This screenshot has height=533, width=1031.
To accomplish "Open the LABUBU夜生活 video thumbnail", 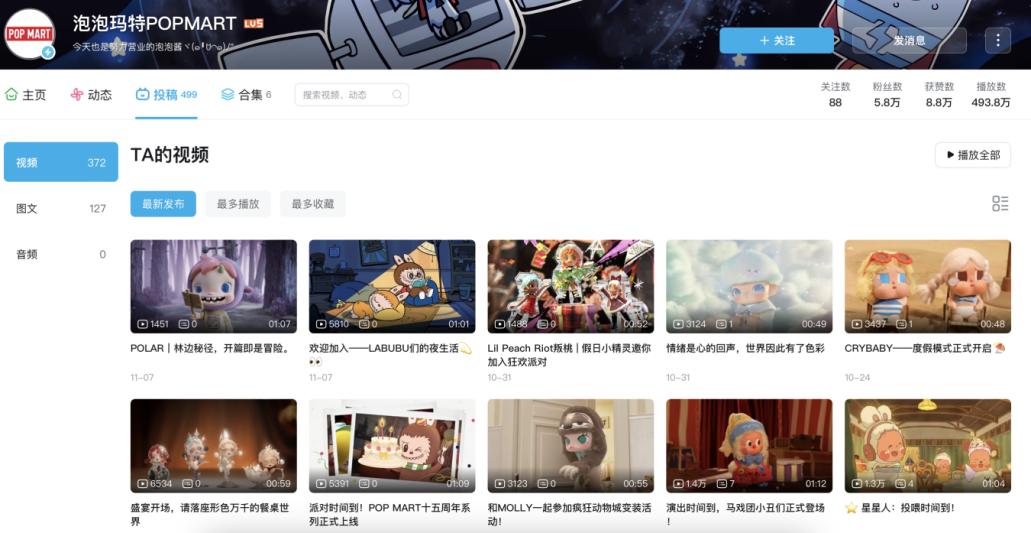I will point(392,287).
